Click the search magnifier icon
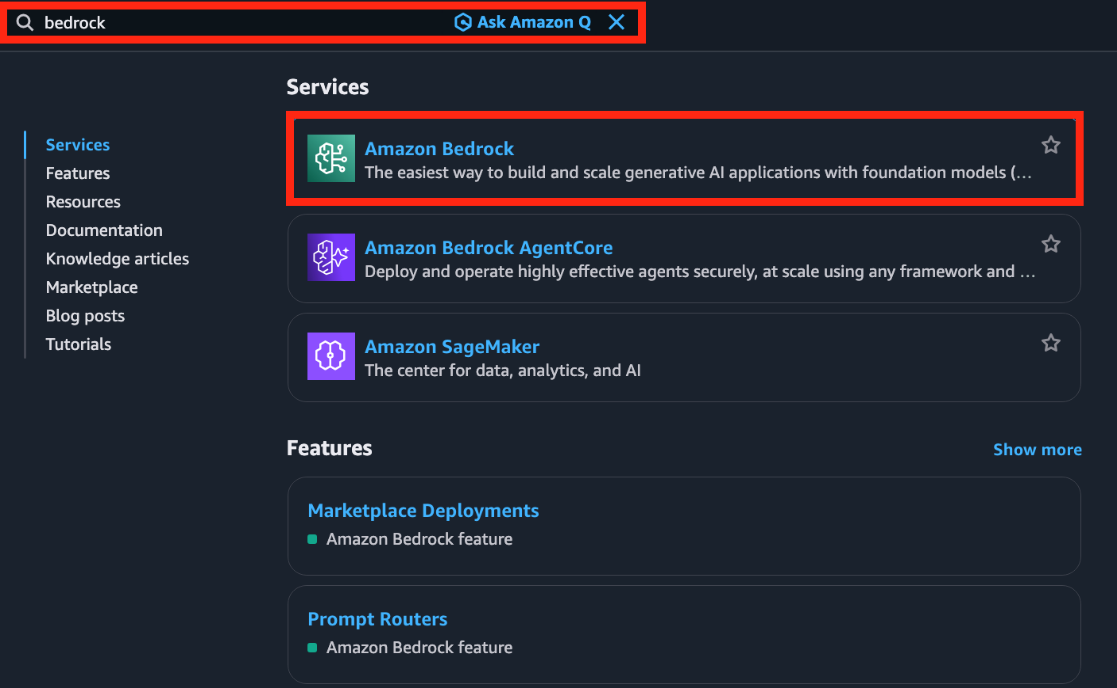 click(25, 23)
